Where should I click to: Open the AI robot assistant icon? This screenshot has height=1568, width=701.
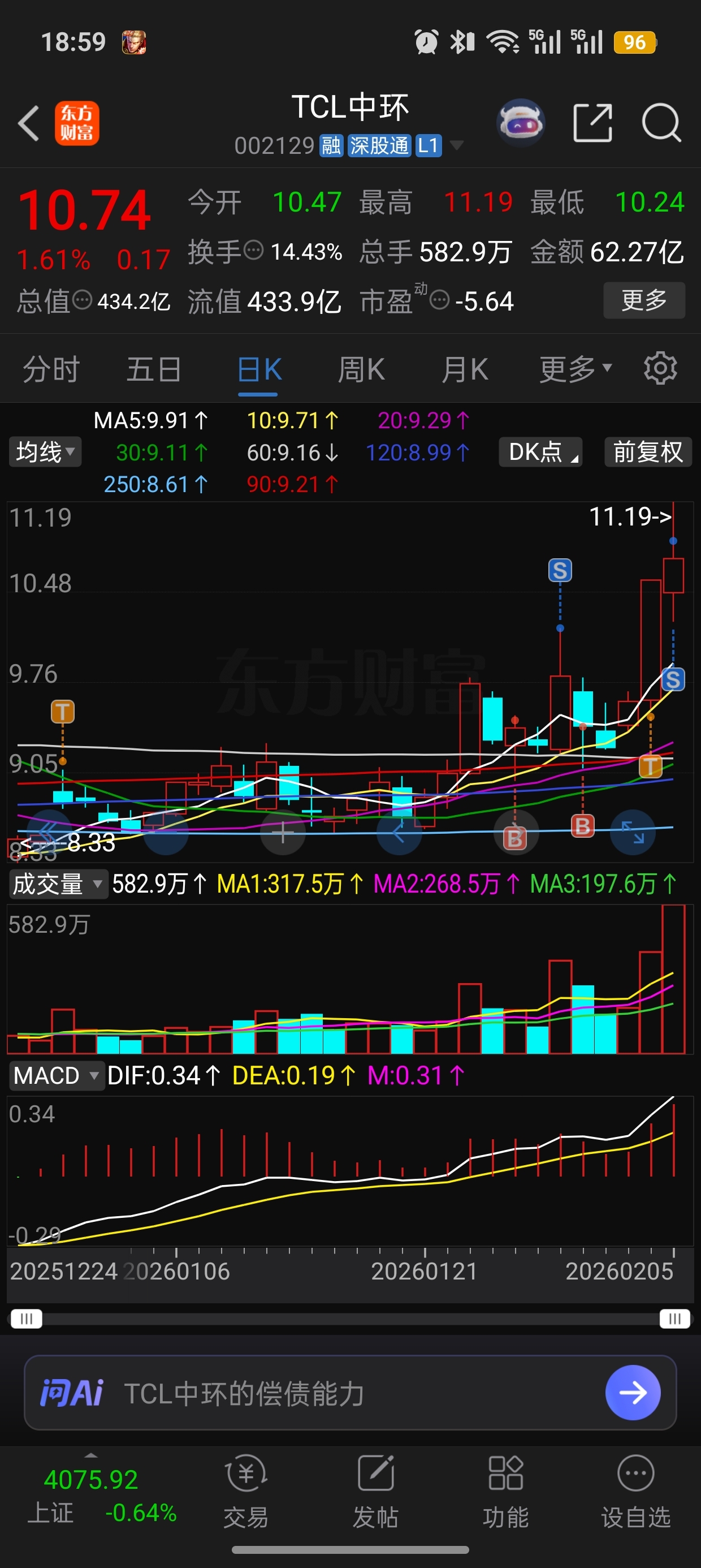click(521, 122)
